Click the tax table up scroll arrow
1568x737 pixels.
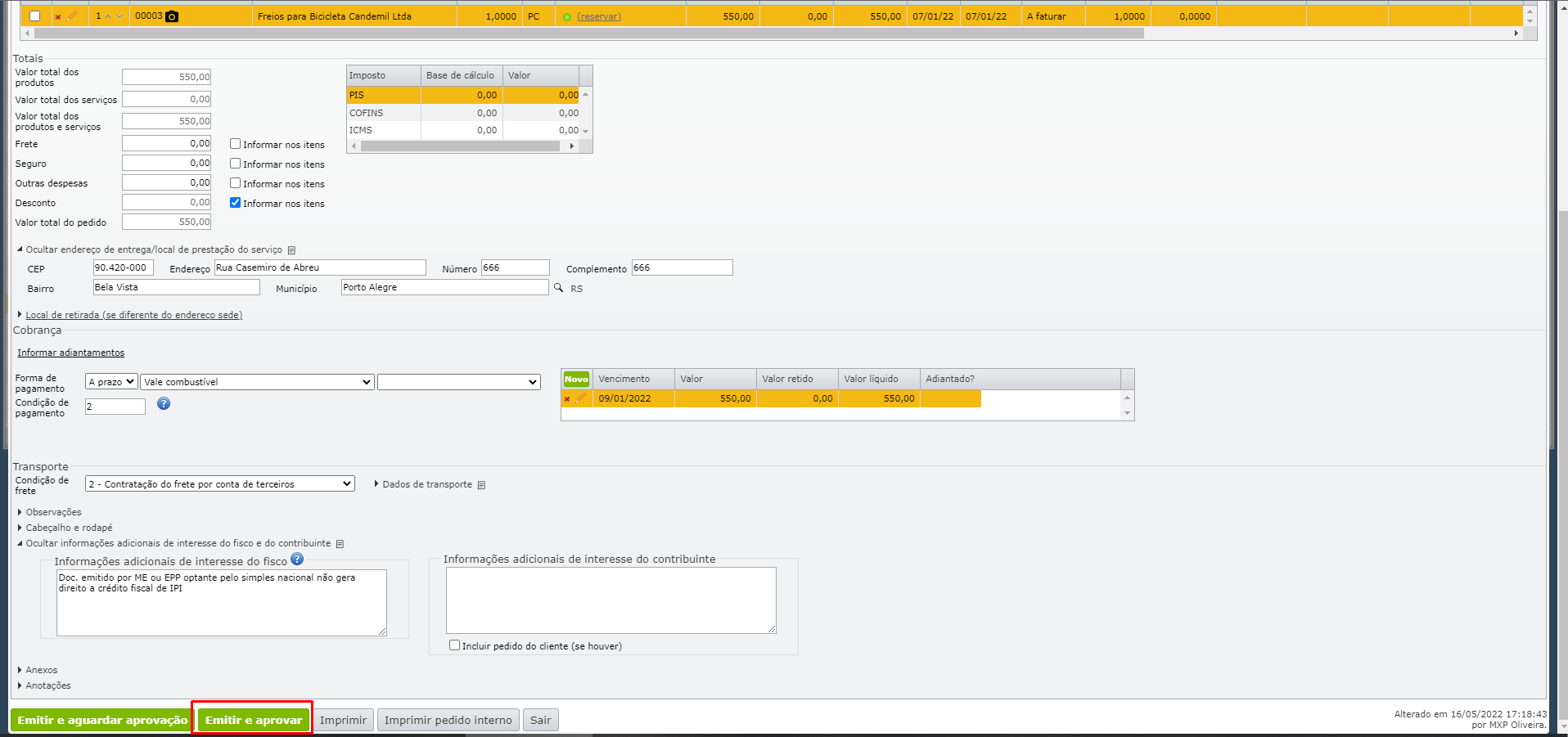[586, 95]
